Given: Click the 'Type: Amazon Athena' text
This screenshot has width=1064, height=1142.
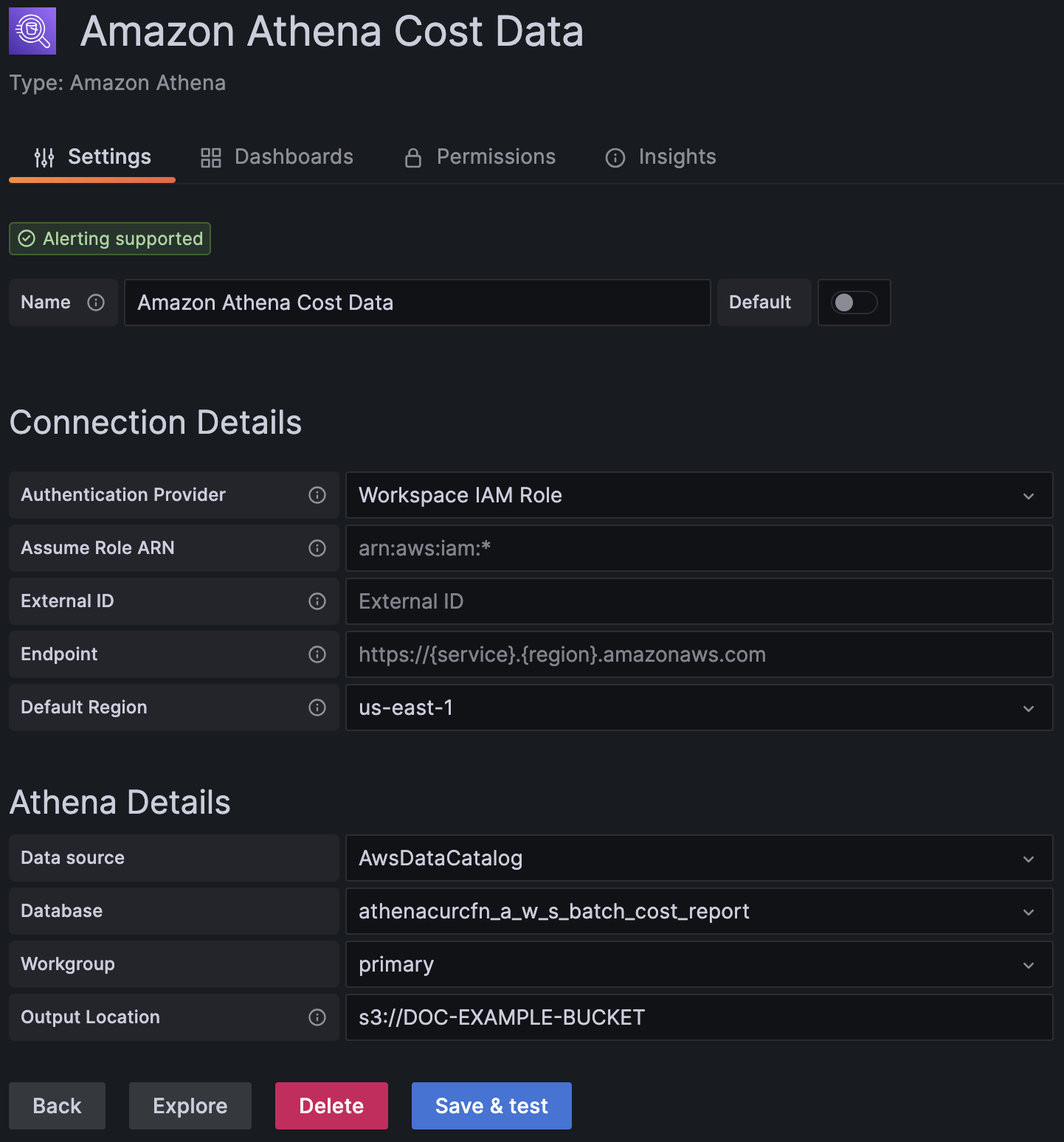Looking at the screenshot, I should coord(117,83).
